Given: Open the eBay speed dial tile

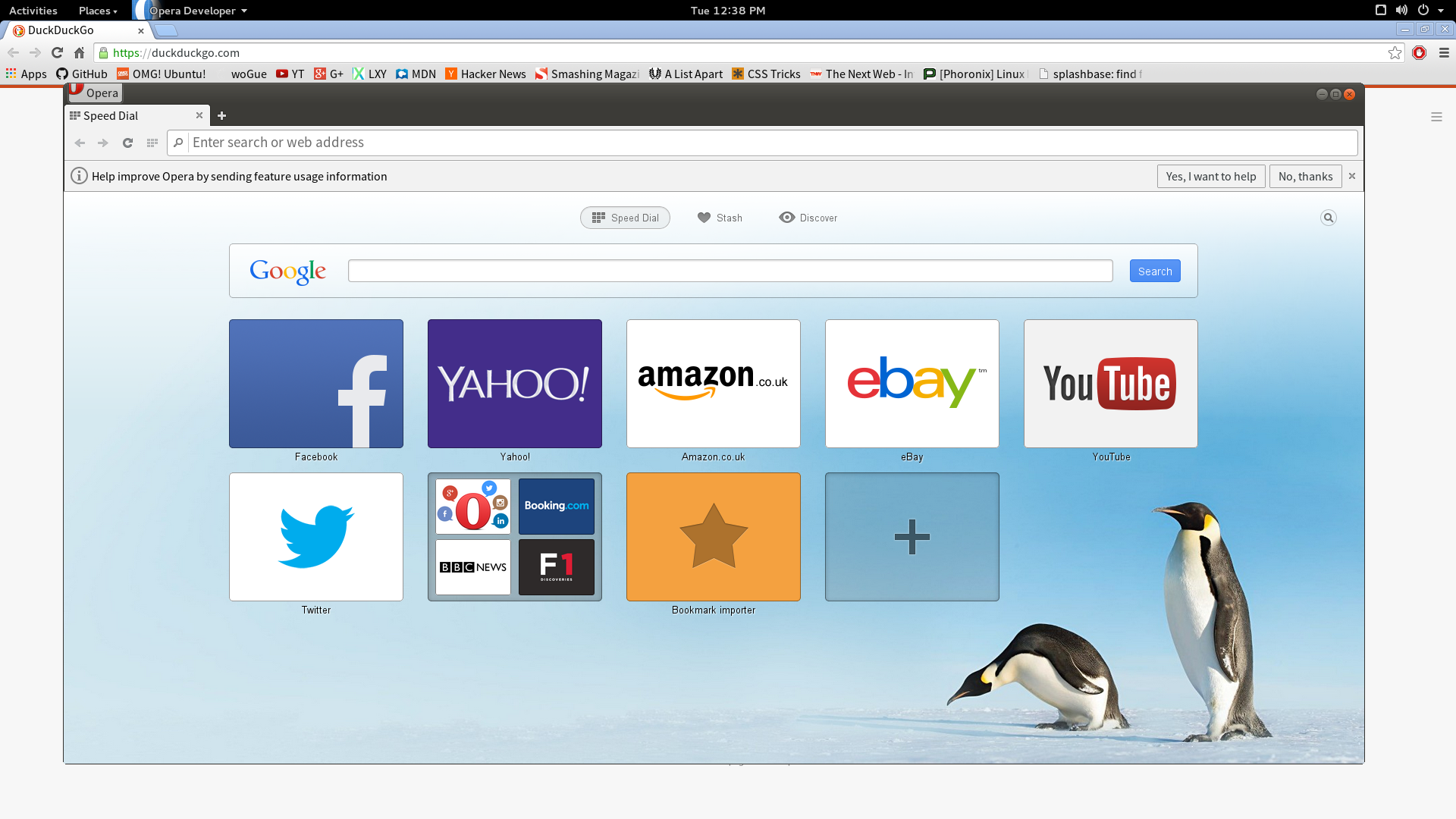Looking at the screenshot, I should click(x=912, y=384).
